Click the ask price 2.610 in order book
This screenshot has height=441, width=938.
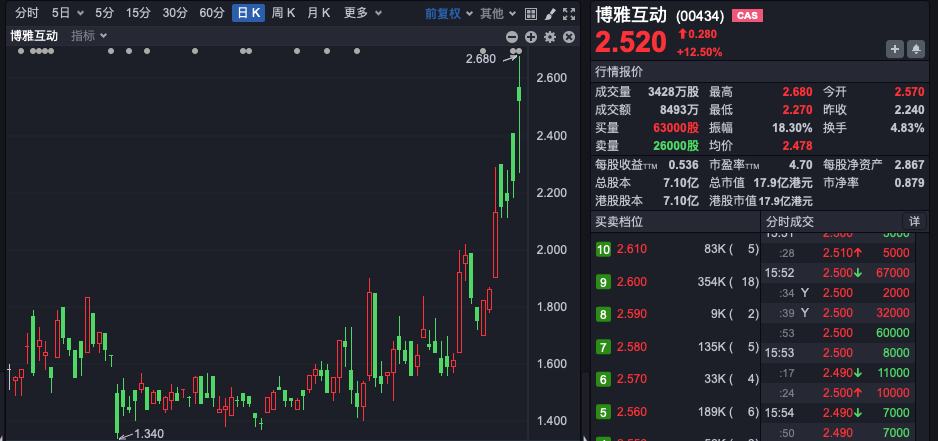click(632, 249)
